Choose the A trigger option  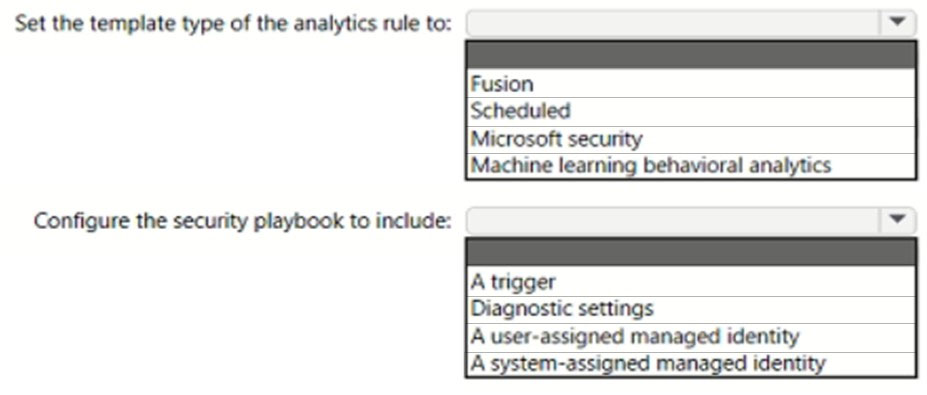click(691, 282)
